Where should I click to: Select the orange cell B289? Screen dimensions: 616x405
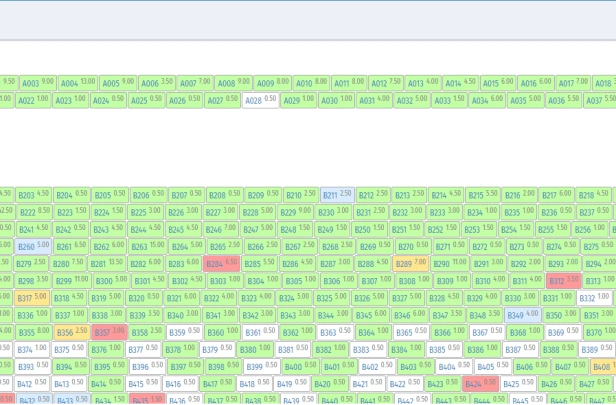(410, 264)
